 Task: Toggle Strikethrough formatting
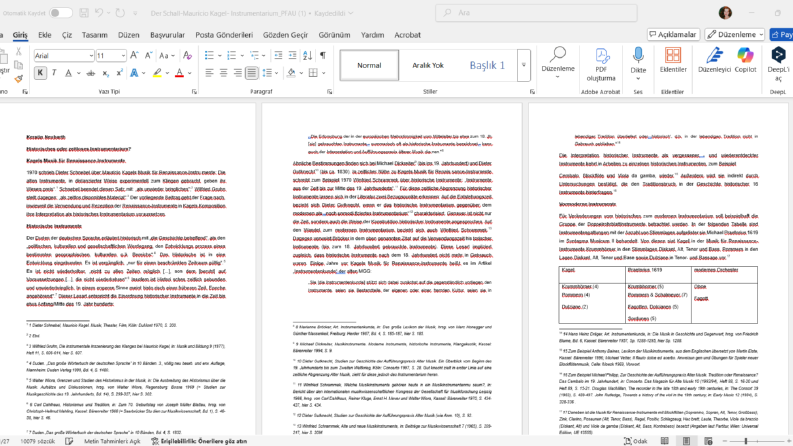(91, 73)
